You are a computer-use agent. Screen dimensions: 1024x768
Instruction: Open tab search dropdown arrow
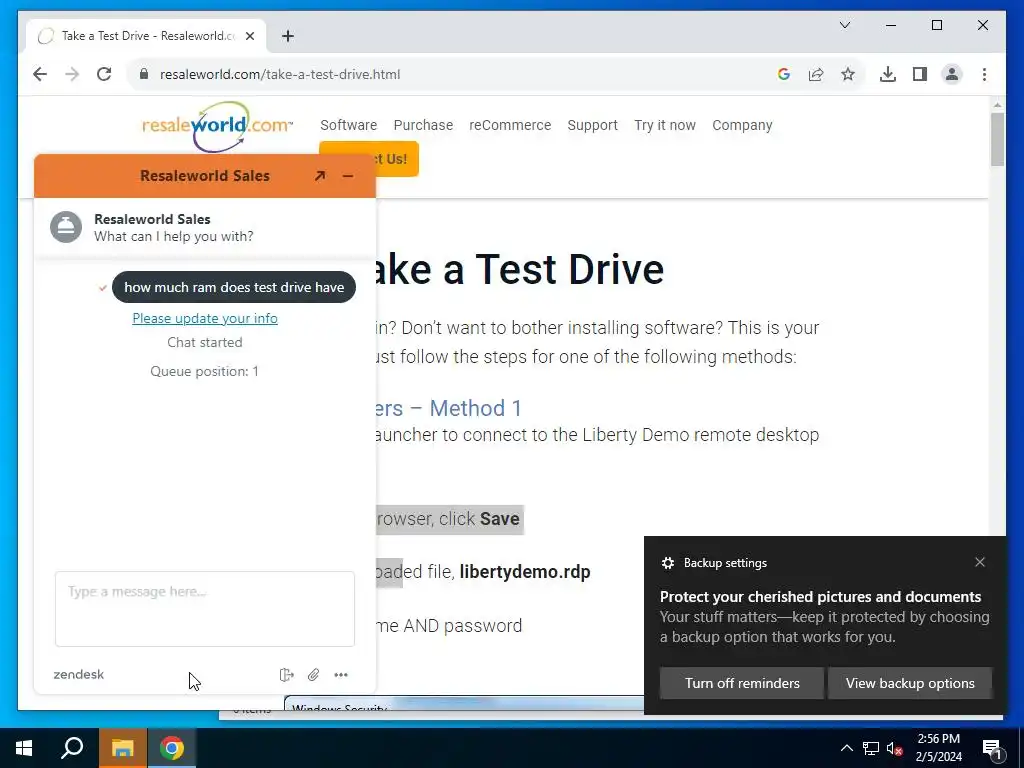[844, 25]
